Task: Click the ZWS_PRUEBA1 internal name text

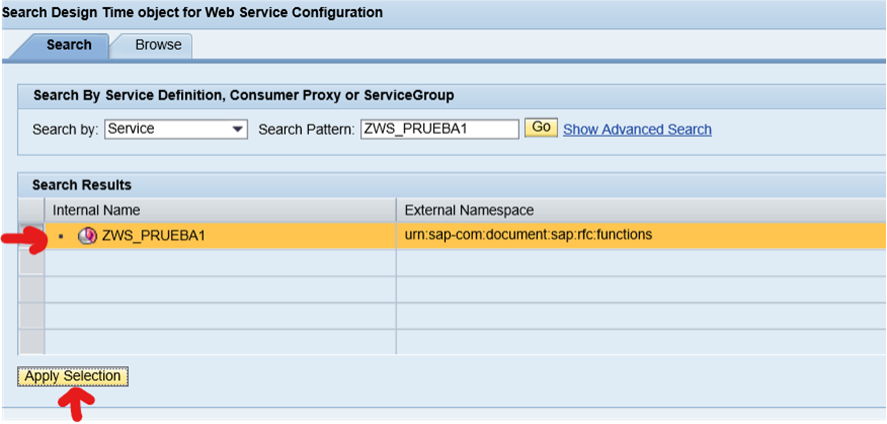Action: [x=153, y=236]
